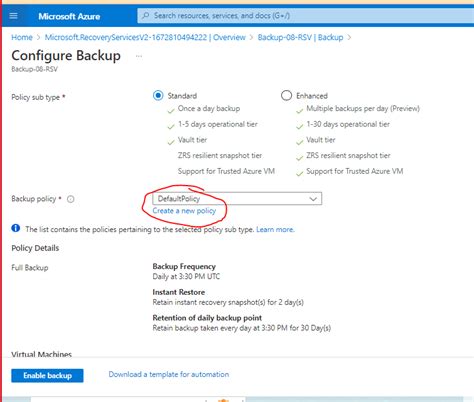Open the Azure portal hamburger menu
This screenshot has width=474, height=402.
[x=13, y=16]
